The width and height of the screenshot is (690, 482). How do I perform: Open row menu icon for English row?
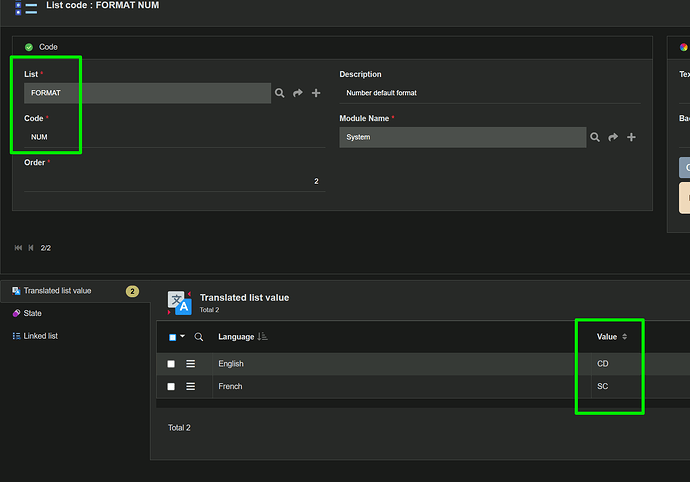(x=191, y=364)
